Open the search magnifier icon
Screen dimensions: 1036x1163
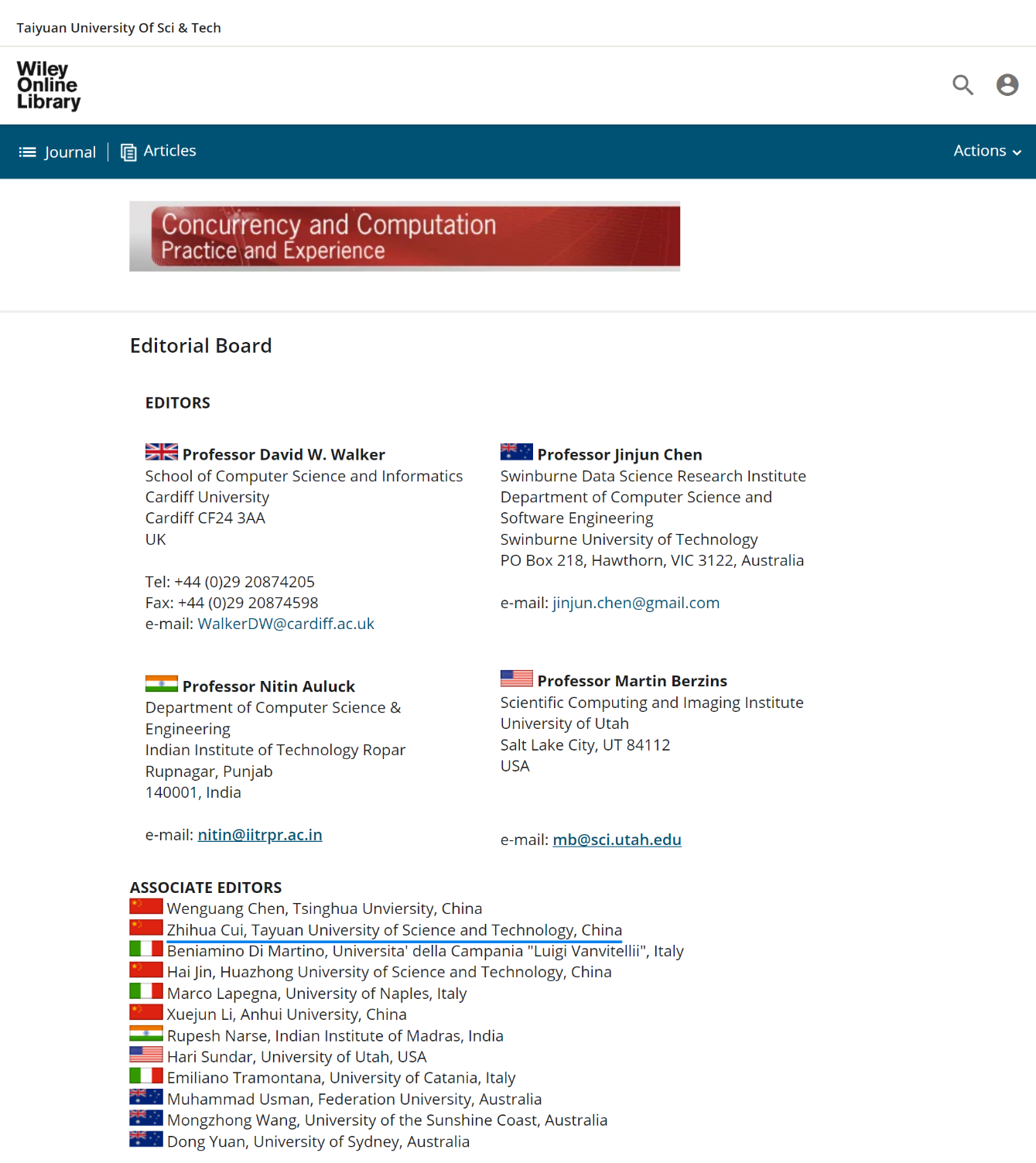pos(962,84)
